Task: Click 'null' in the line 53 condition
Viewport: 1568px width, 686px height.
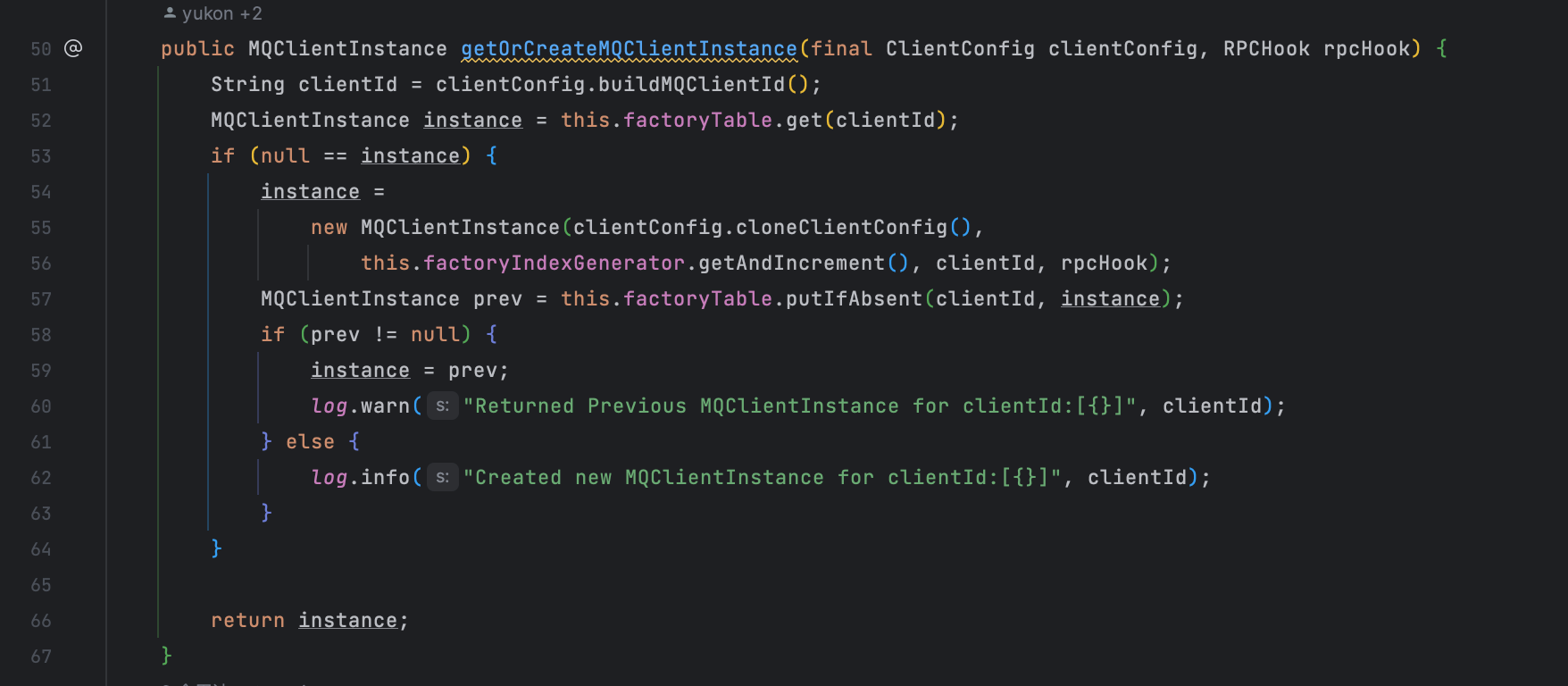Action: [285, 155]
